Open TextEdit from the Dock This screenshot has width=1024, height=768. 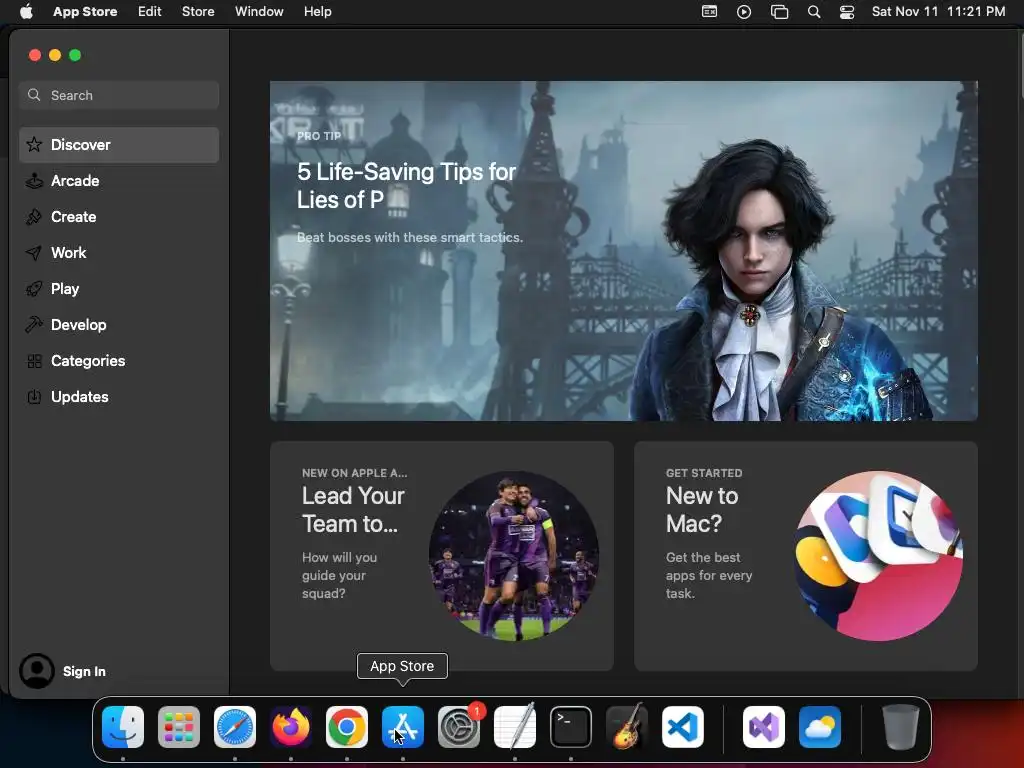(515, 726)
